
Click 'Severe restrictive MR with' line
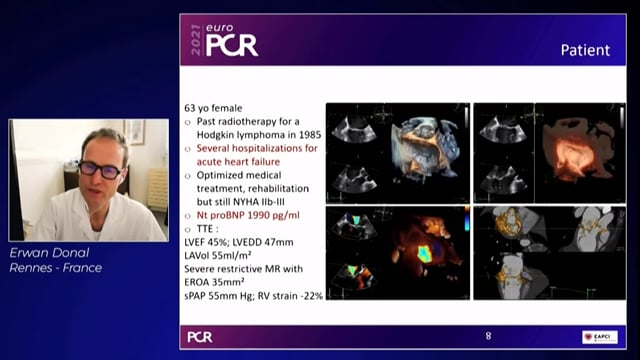[x=243, y=269]
